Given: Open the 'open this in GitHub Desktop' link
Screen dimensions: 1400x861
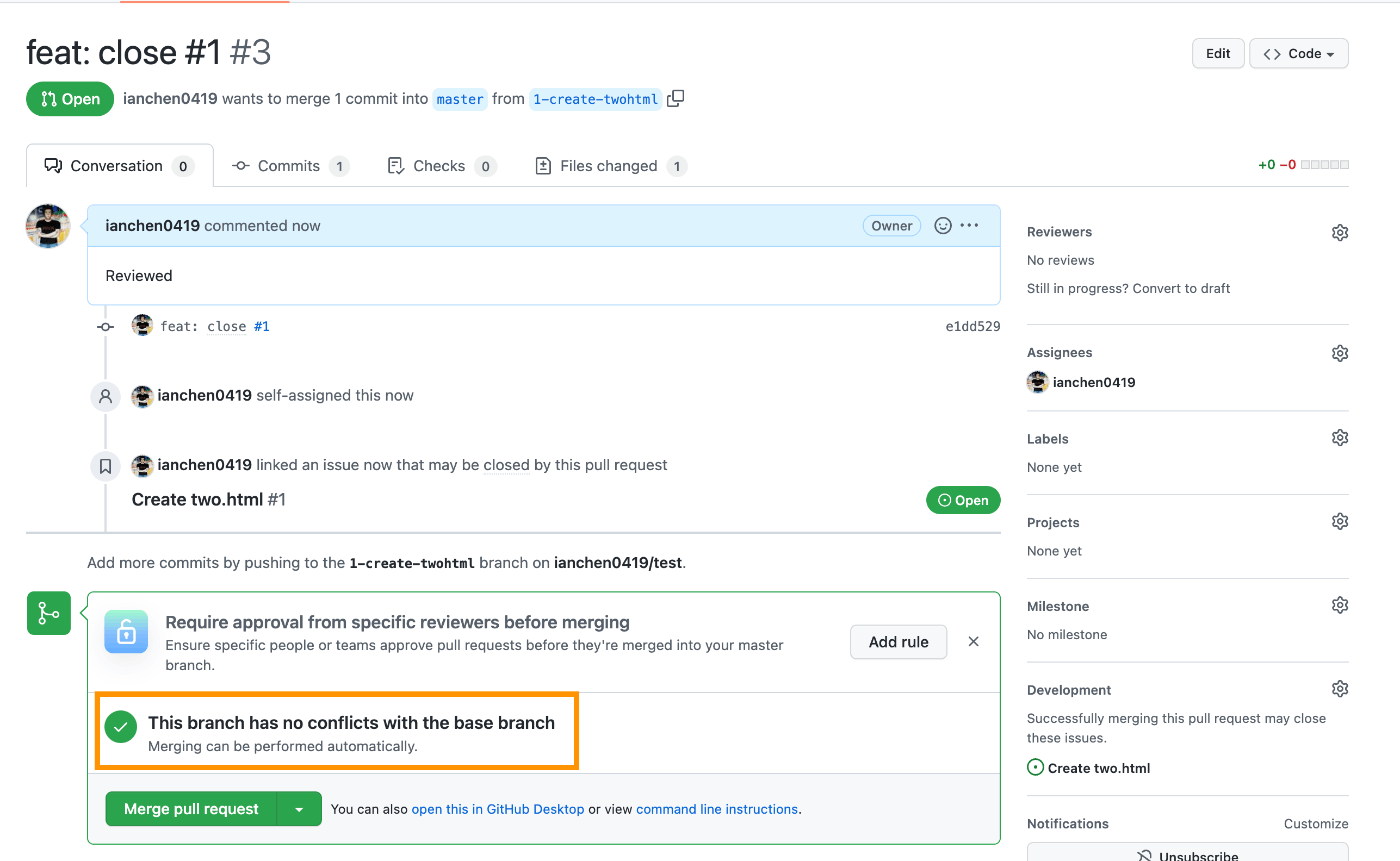Looking at the screenshot, I should click(498, 809).
